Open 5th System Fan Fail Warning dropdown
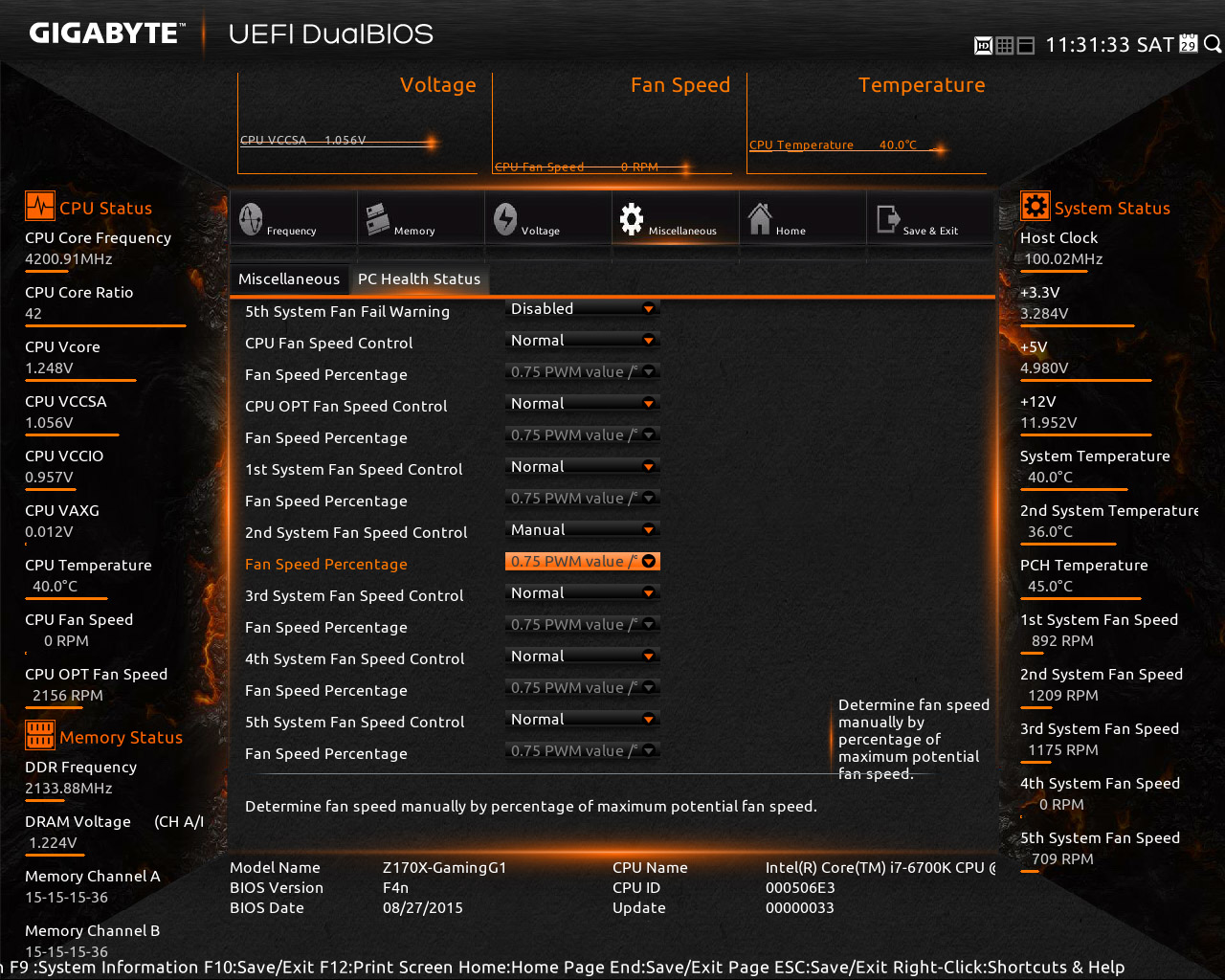This screenshot has height=980, width=1225. 583,309
